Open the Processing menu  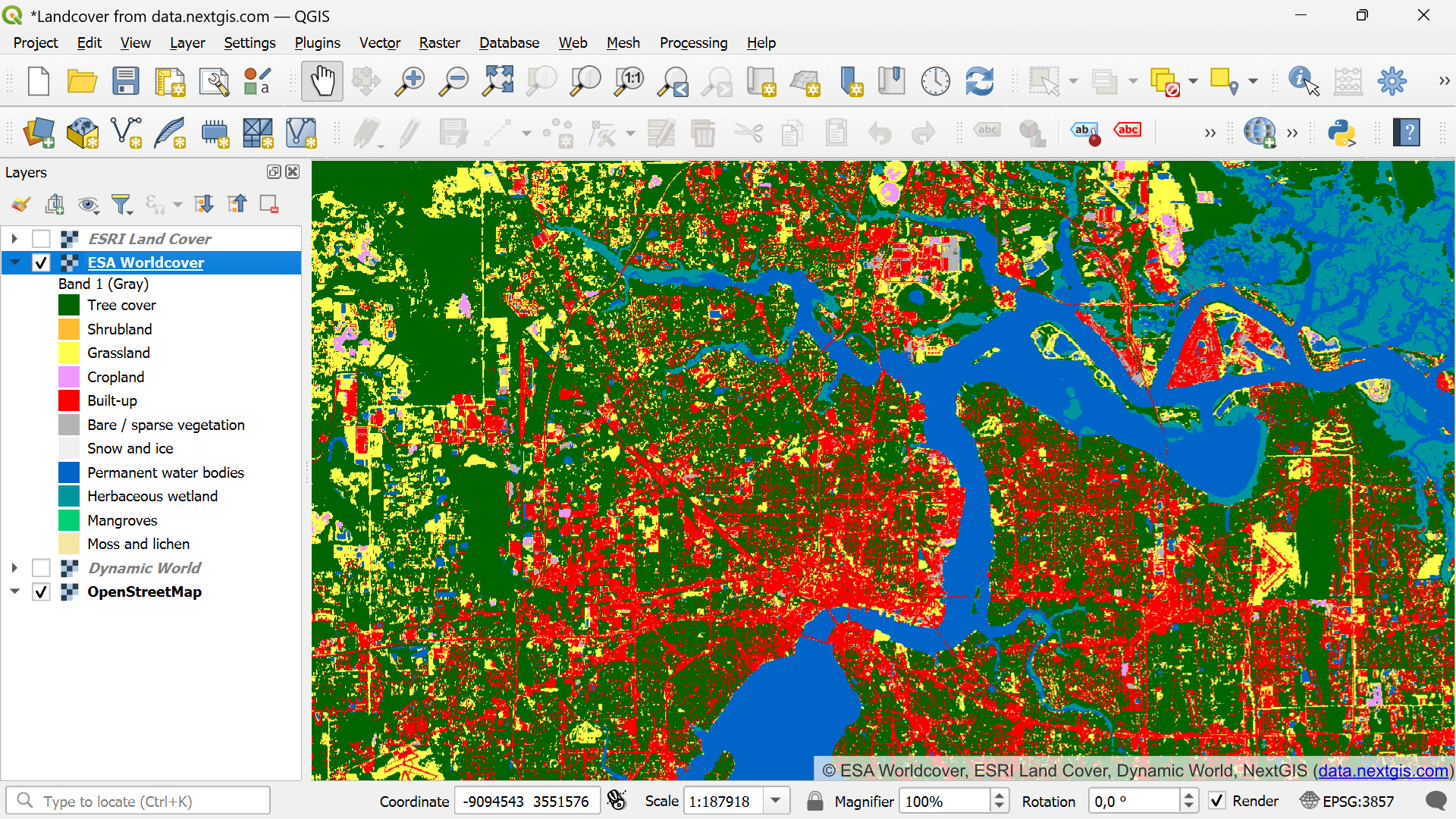(x=693, y=43)
